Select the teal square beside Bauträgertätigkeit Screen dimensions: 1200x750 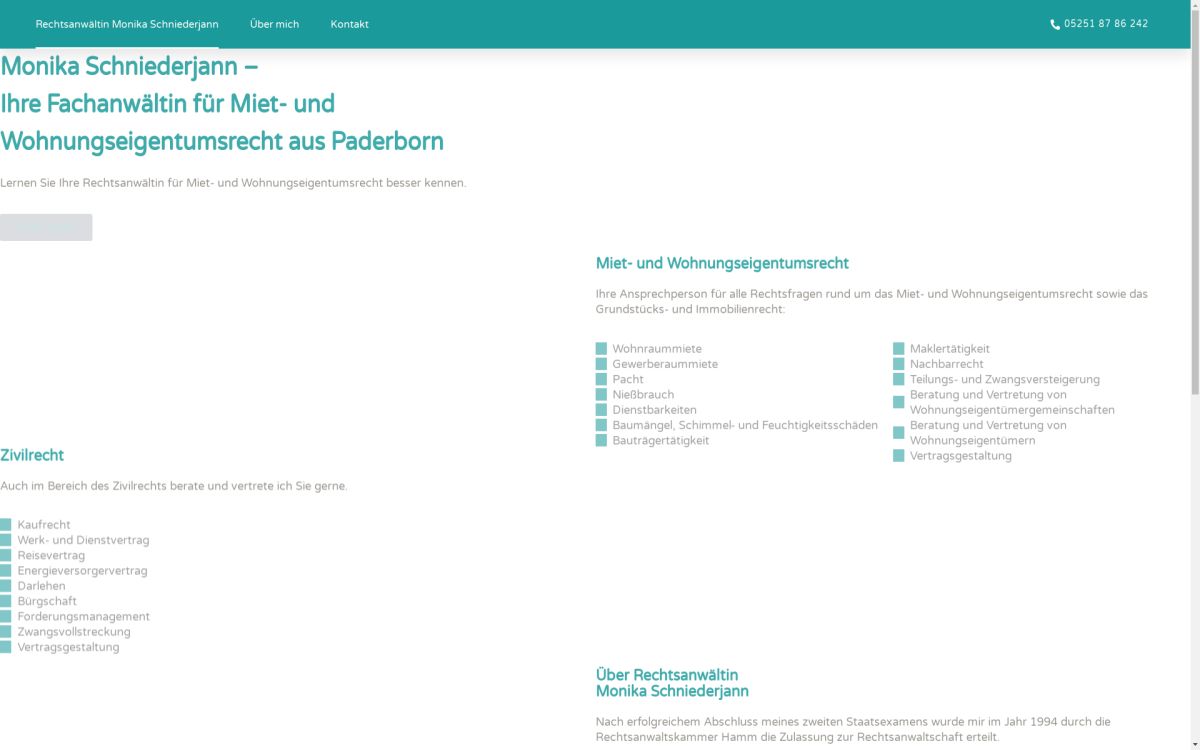point(601,440)
